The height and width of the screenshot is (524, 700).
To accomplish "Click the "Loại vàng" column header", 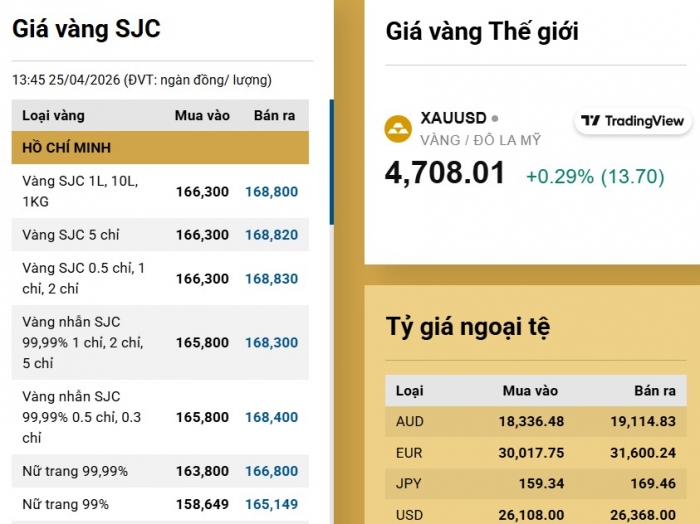I will point(54,116).
